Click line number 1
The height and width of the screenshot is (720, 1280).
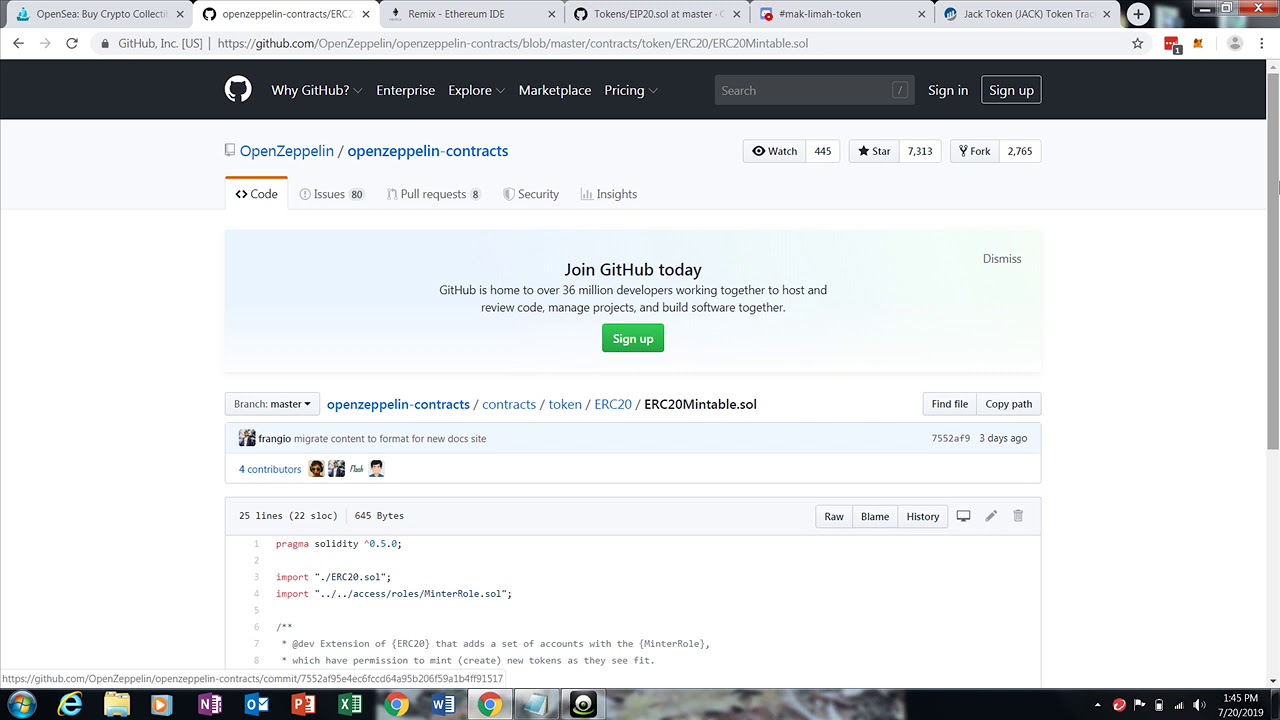tap(255, 544)
